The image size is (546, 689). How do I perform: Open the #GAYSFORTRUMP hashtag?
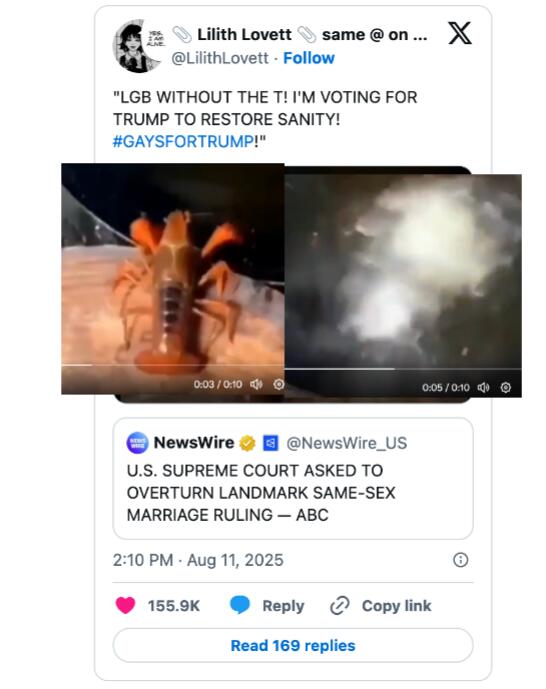[183, 141]
